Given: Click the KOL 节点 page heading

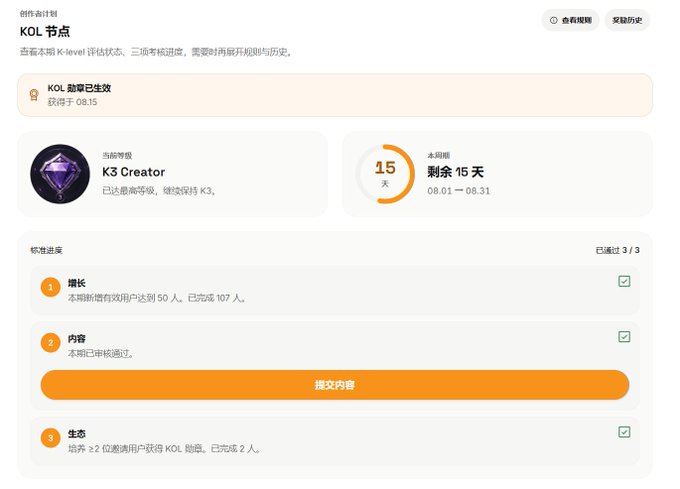Looking at the screenshot, I should coord(45,32).
